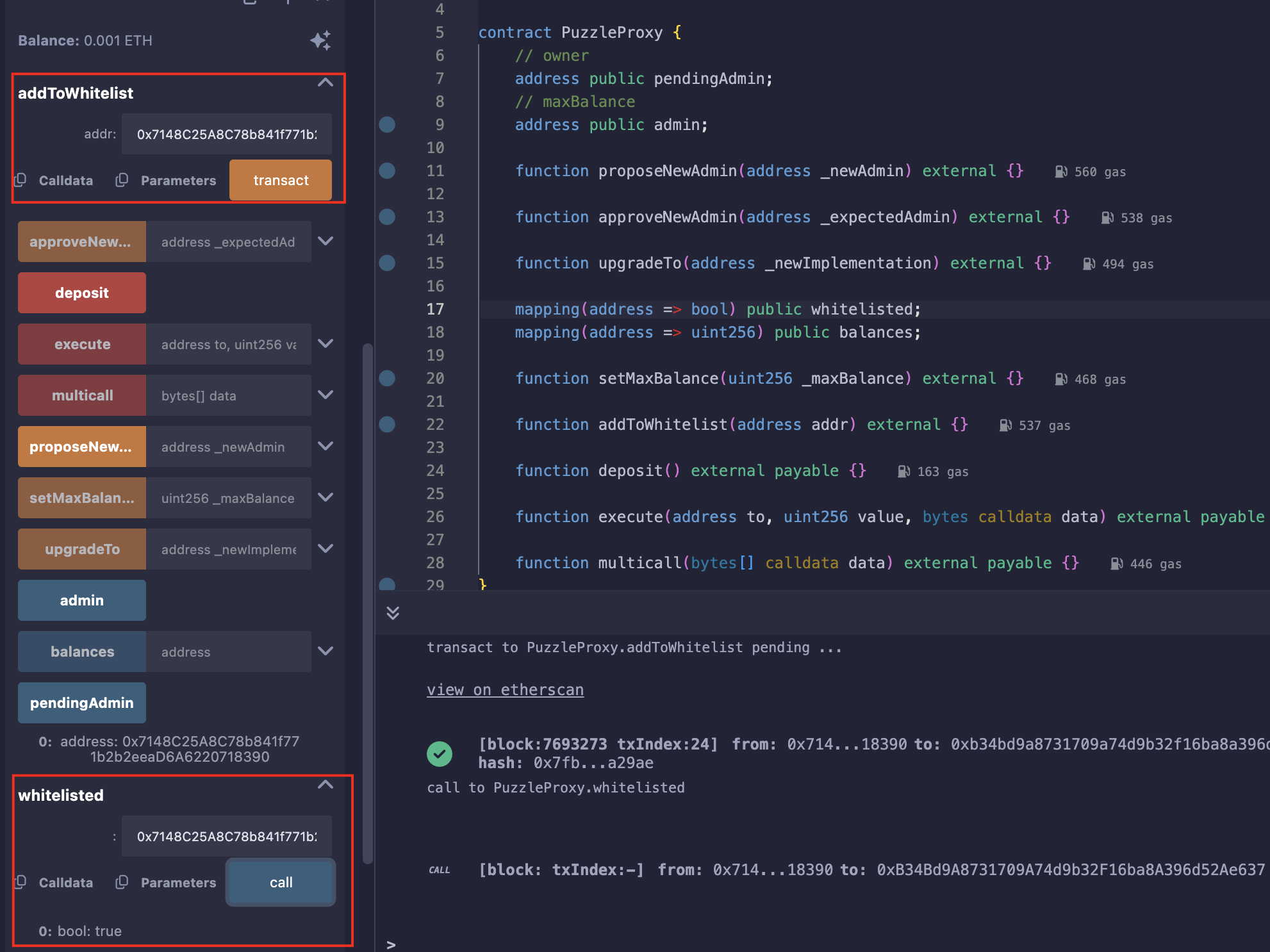The image size is (1270, 952).
Task: Toggle the breakpoint dot on line 15
Action: (387, 263)
